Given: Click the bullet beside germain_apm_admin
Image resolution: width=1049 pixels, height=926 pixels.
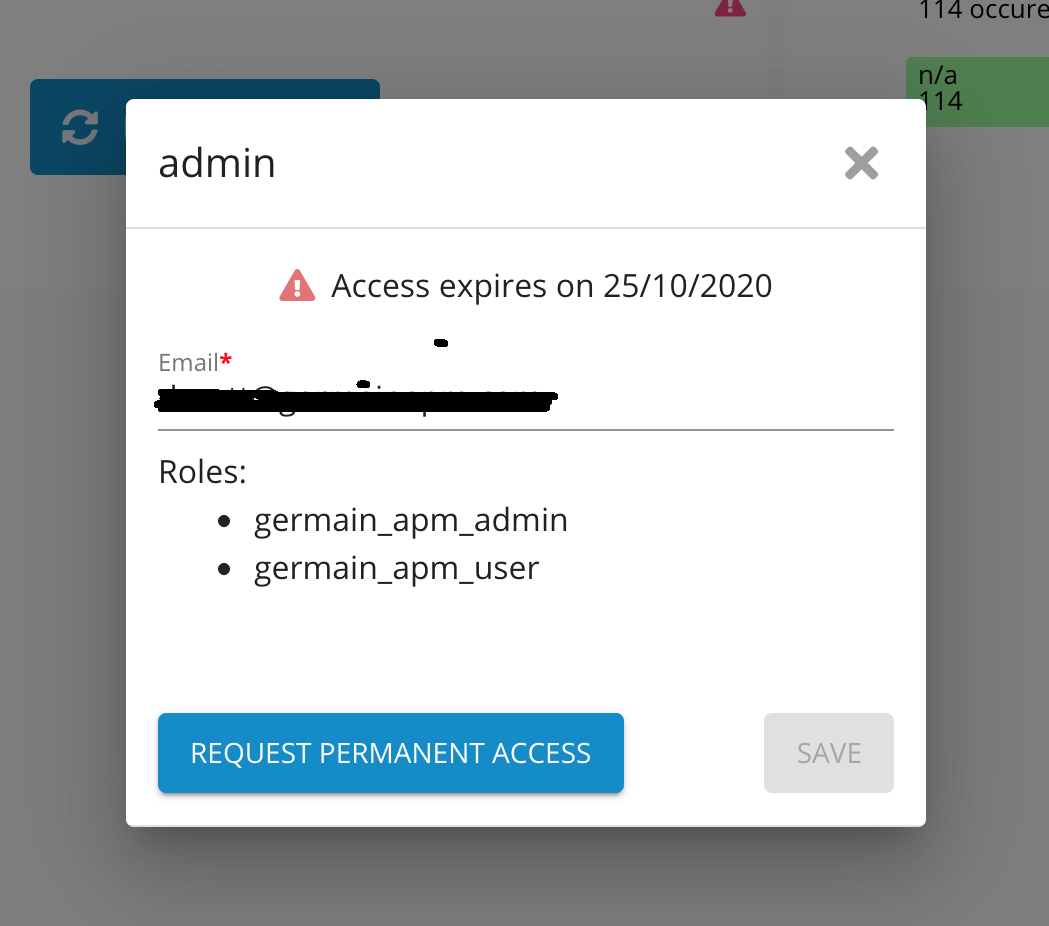Looking at the screenshot, I should (x=224, y=521).
